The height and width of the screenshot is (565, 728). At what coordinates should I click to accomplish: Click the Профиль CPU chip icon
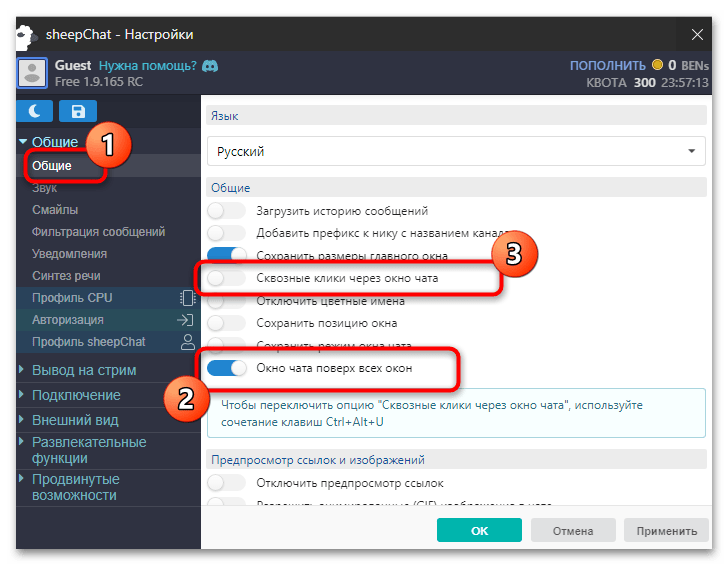(x=187, y=298)
